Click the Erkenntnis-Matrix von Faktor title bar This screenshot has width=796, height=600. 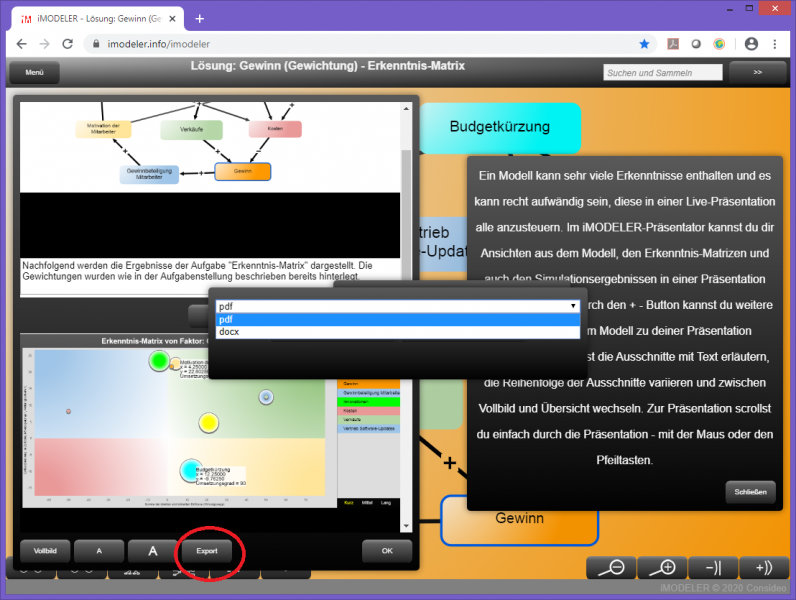tap(155, 341)
